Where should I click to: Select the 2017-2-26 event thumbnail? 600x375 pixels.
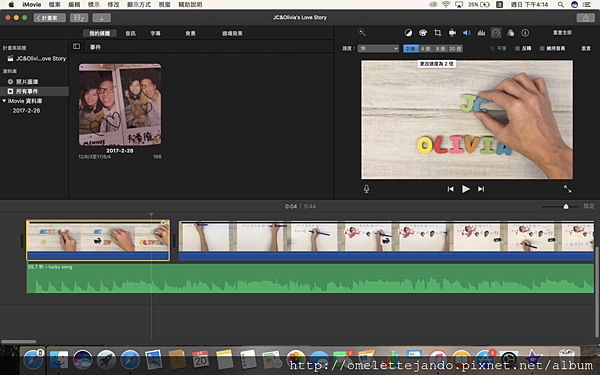point(120,104)
